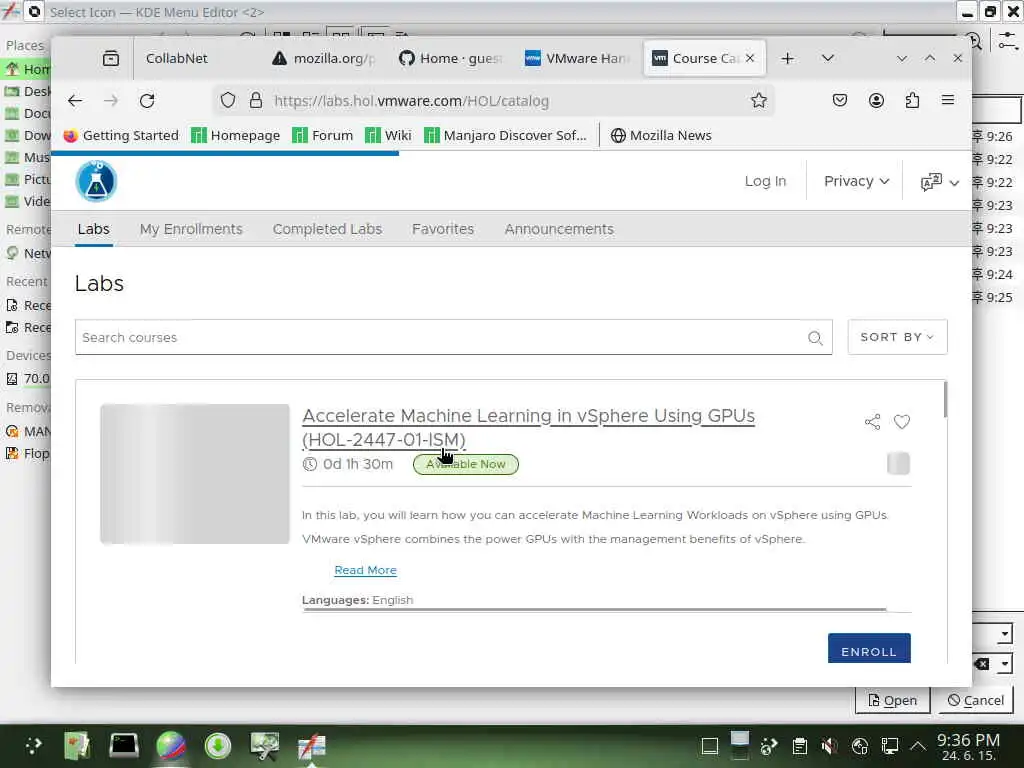1024x768 pixels.
Task: Click Open in Select Icon dialog
Action: (x=892, y=700)
